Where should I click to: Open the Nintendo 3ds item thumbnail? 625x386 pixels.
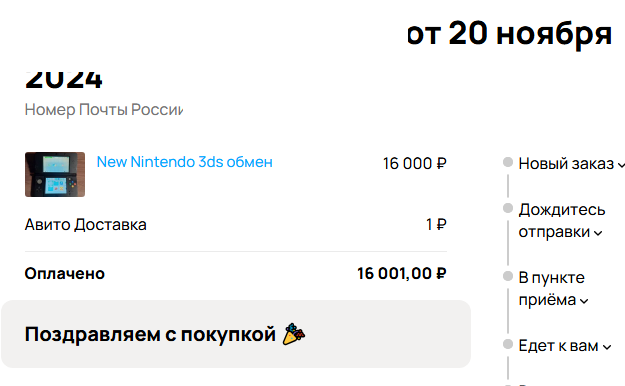pos(55,174)
